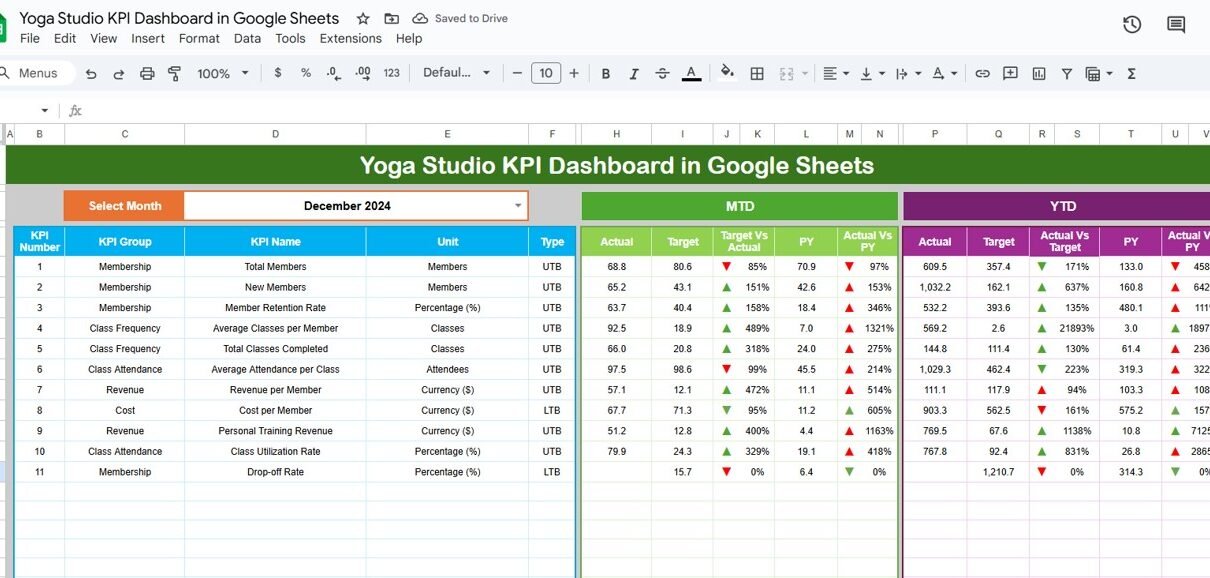Open the text rotation dropdown
This screenshot has height=578, width=1210.
[x=944, y=73]
